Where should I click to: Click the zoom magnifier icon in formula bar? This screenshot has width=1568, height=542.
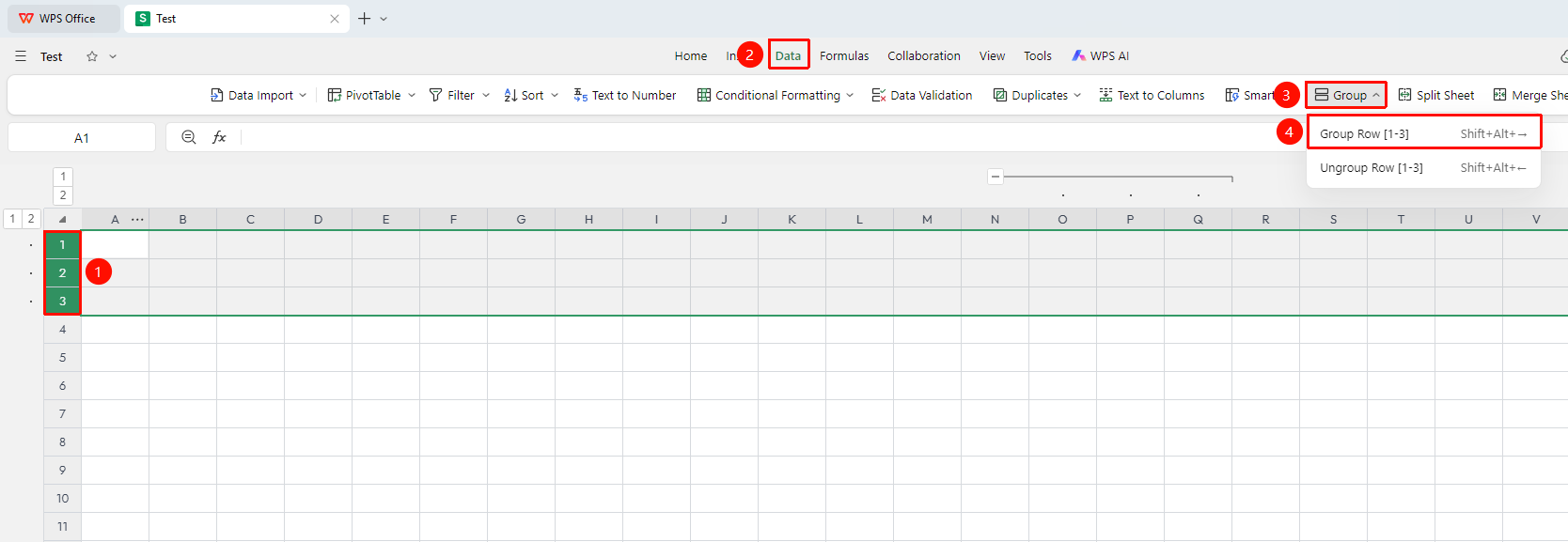pyautogui.click(x=189, y=137)
